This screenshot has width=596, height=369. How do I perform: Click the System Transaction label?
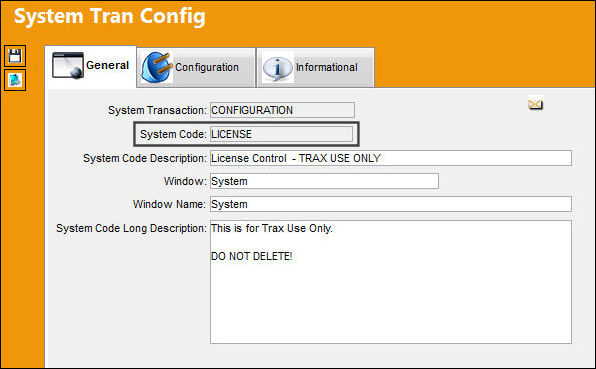tap(157, 110)
